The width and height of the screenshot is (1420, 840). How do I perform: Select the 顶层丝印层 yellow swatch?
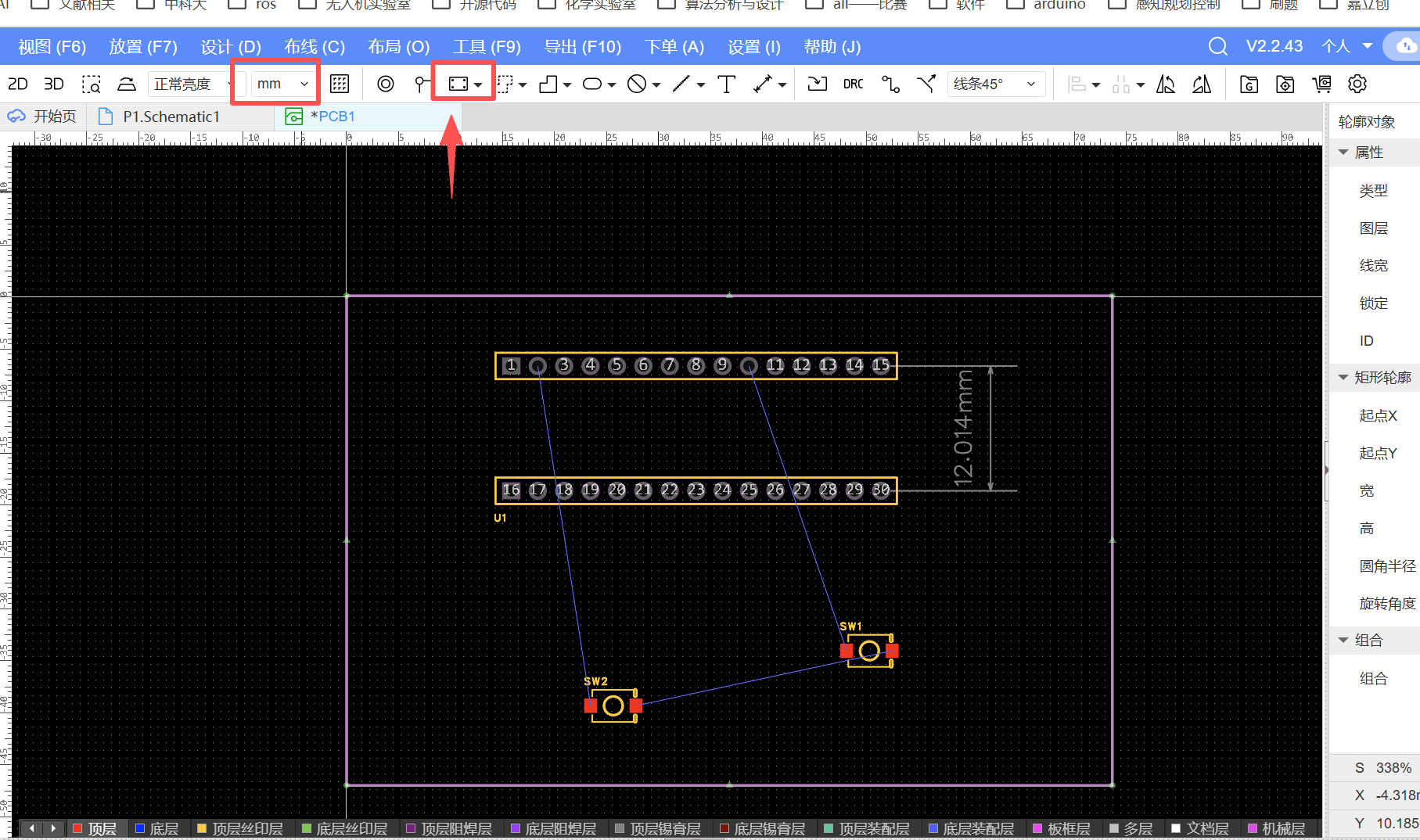click(x=202, y=828)
